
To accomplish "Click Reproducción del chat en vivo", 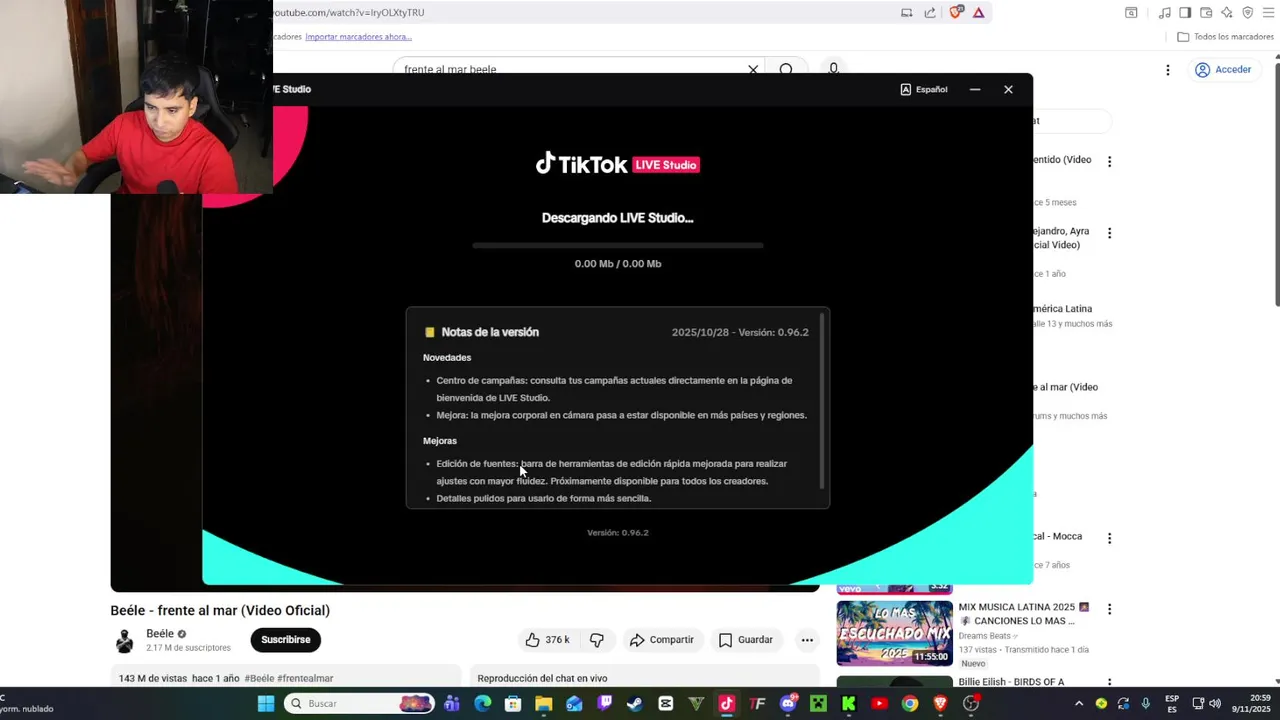I will click(x=542, y=678).
